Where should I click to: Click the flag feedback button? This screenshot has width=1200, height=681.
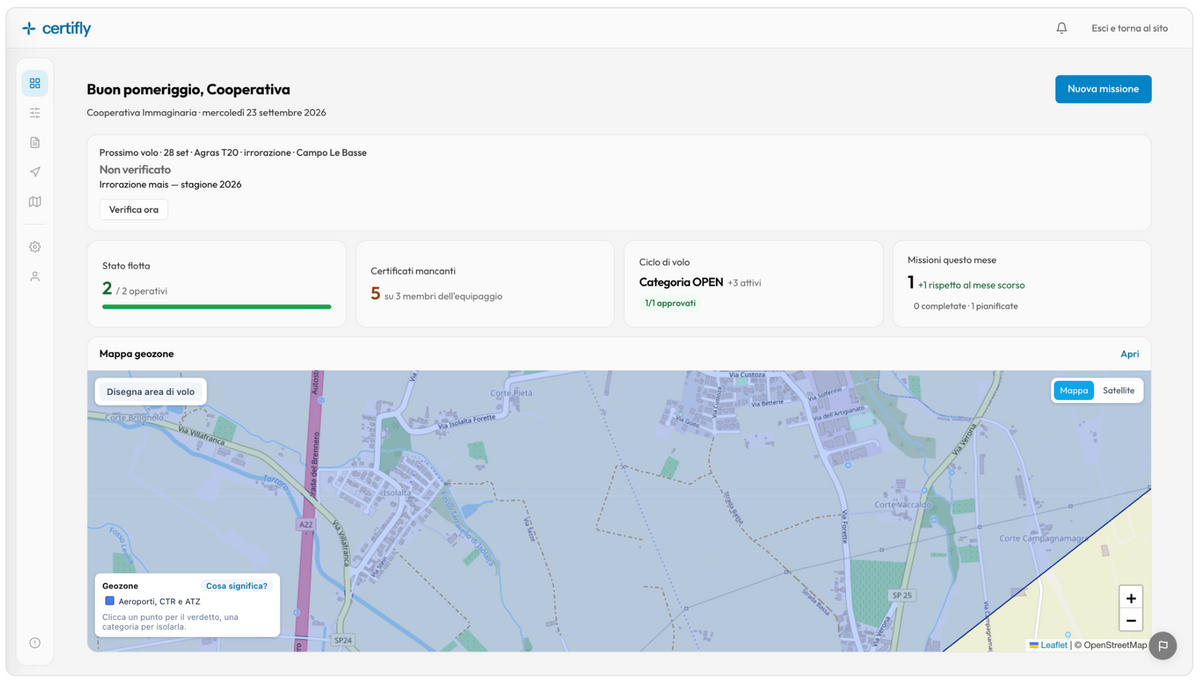click(1163, 646)
